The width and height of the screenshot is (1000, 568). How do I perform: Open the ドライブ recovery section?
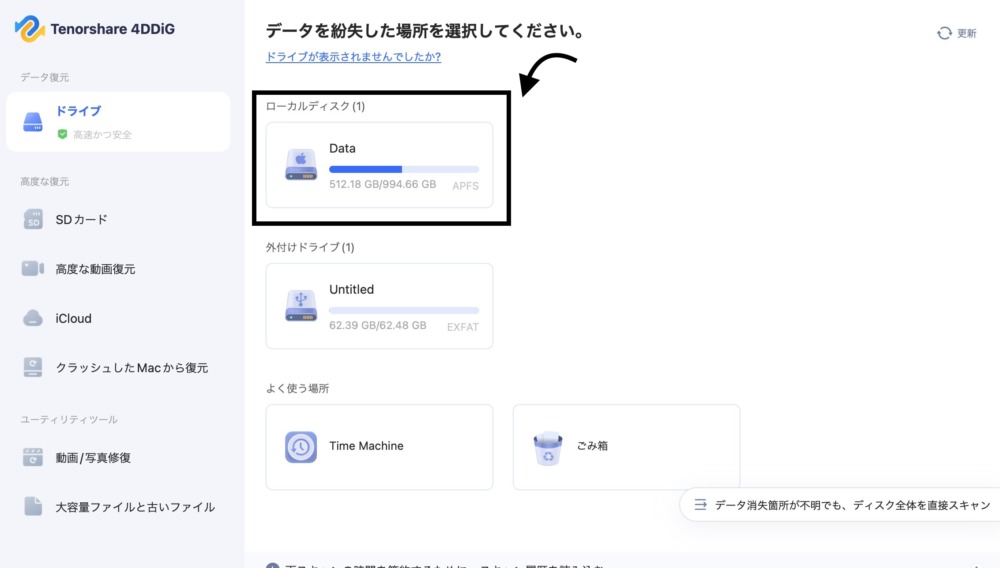(x=119, y=122)
